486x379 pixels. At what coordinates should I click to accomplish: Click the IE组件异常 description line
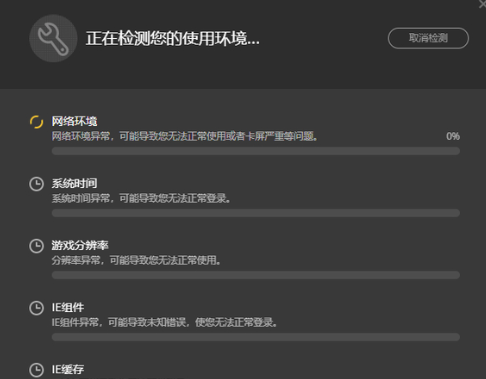click(x=164, y=322)
